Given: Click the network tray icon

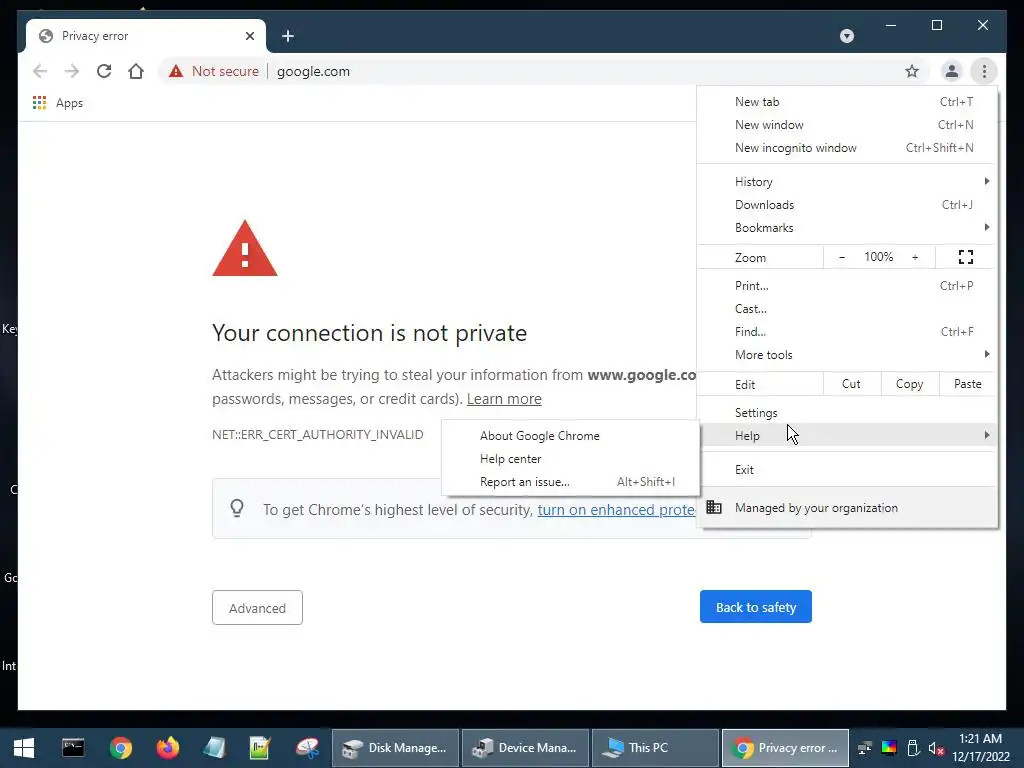Looking at the screenshot, I should coord(865,748).
